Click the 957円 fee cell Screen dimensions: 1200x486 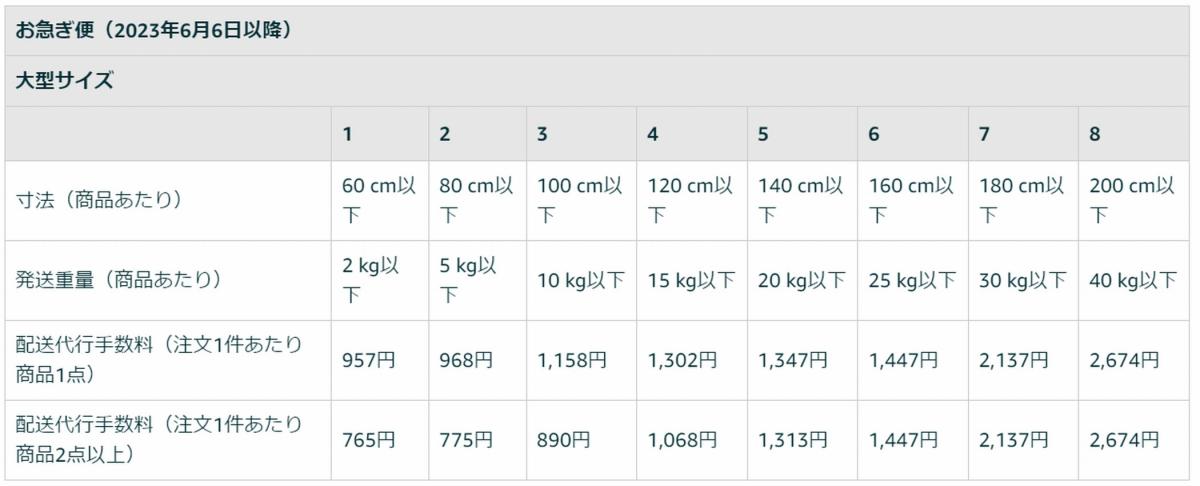[x=369, y=360]
